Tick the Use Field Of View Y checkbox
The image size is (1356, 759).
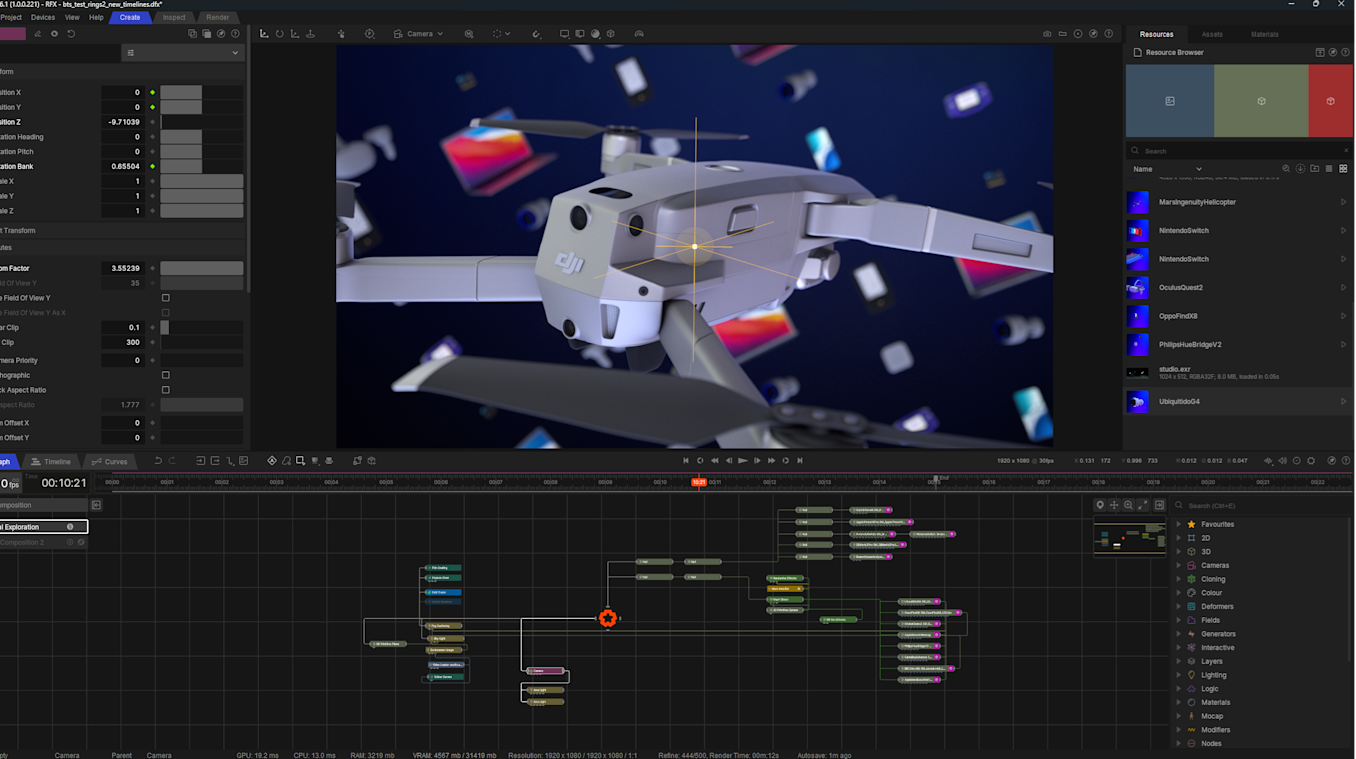(x=166, y=298)
